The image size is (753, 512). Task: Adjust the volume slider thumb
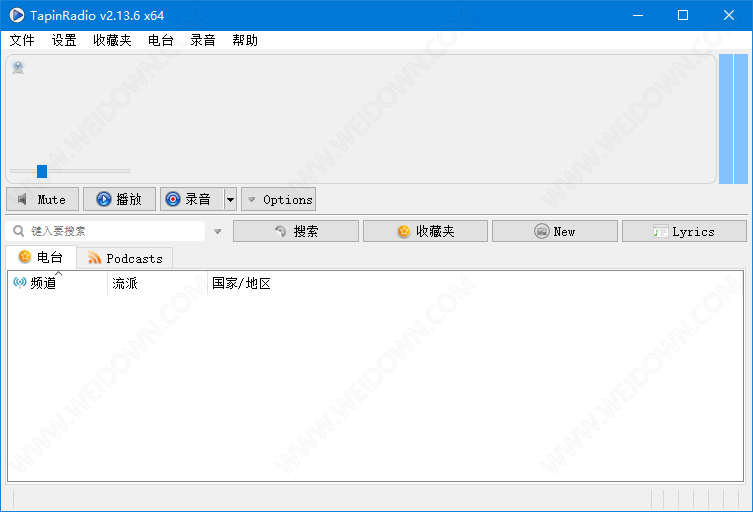point(42,171)
